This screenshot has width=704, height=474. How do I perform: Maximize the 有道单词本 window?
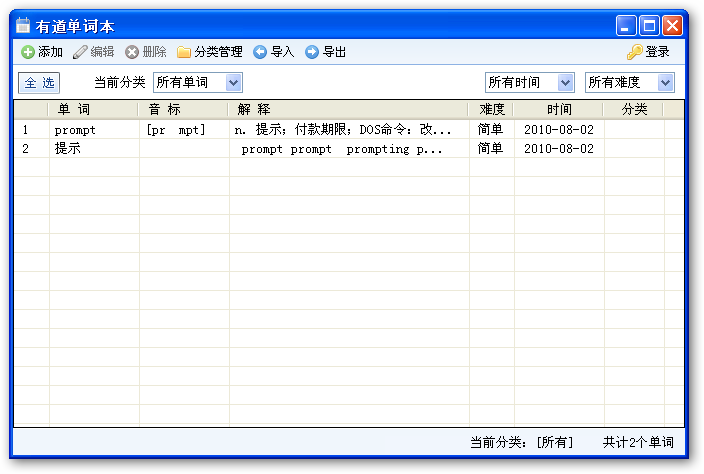tap(649, 26)
